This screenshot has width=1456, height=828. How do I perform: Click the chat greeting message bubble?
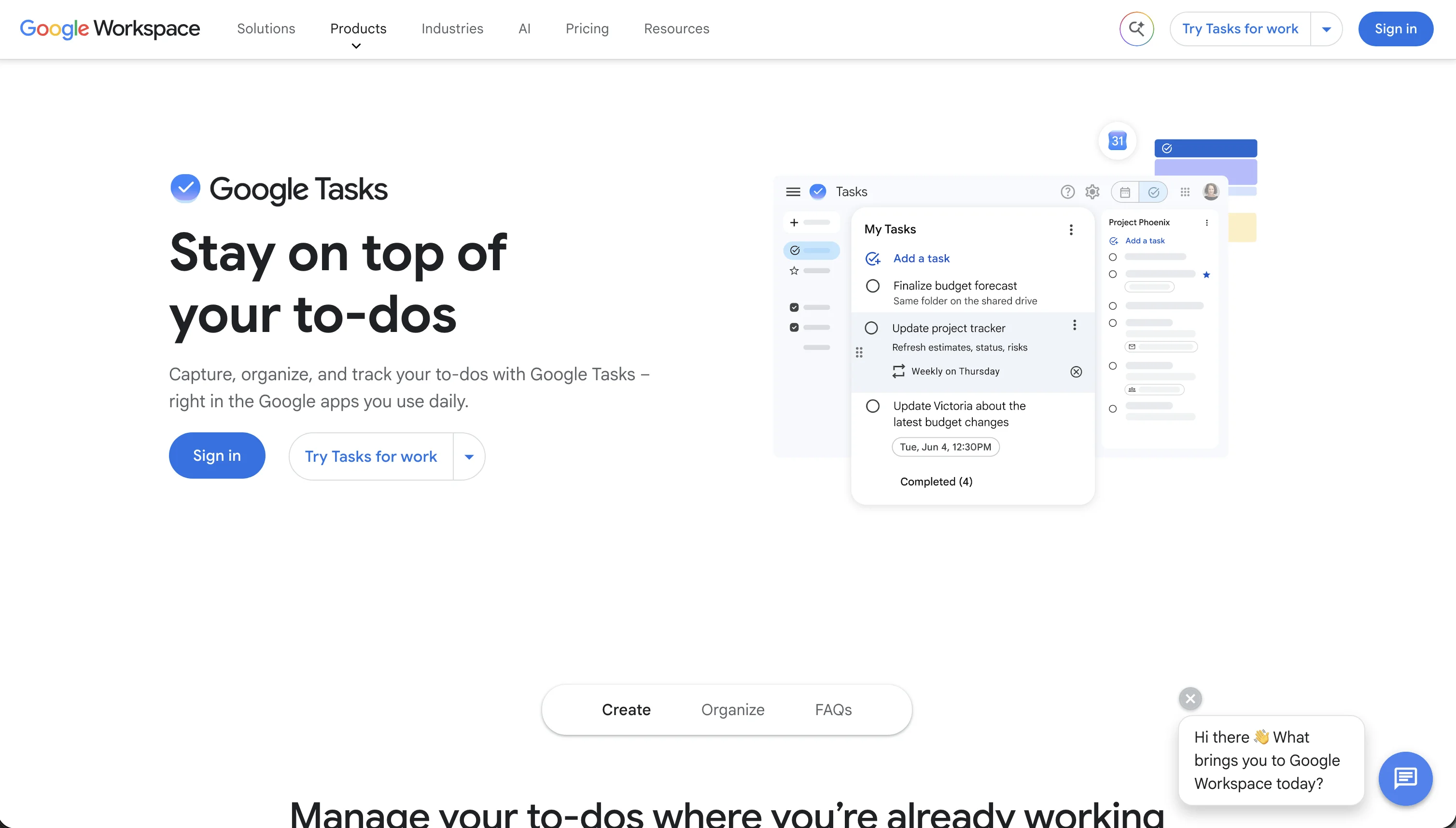coord(1271,760)
